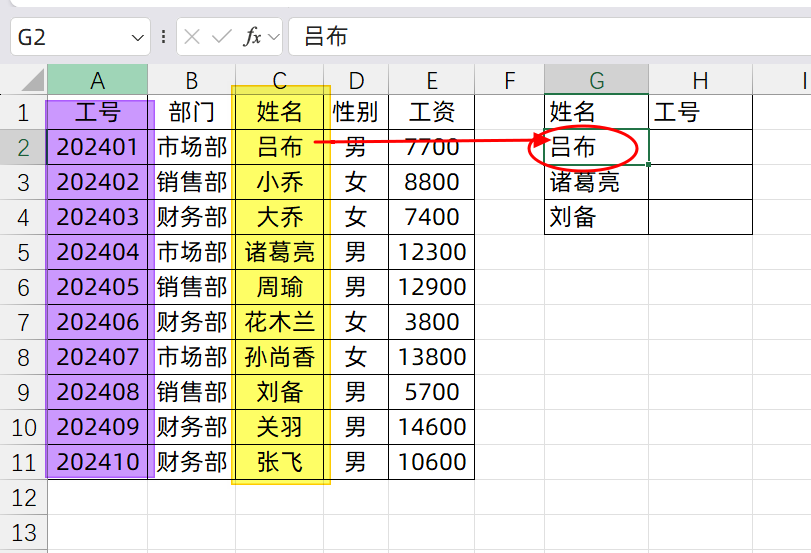This screenshot has height=553, width=811.
Task: Click cell C10 containing 关羽
Action: (279, 427)
